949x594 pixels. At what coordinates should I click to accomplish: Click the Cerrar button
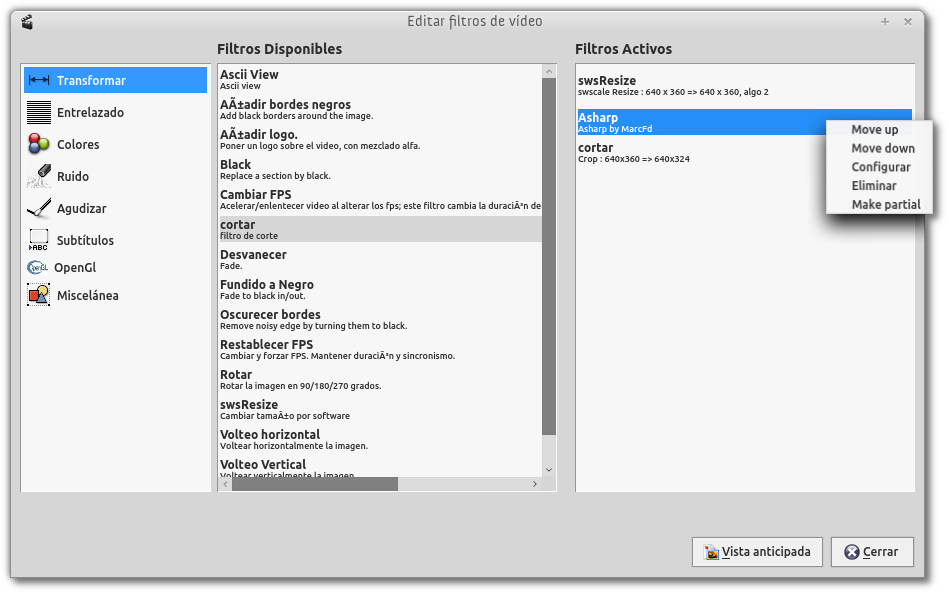coord(872,552)
